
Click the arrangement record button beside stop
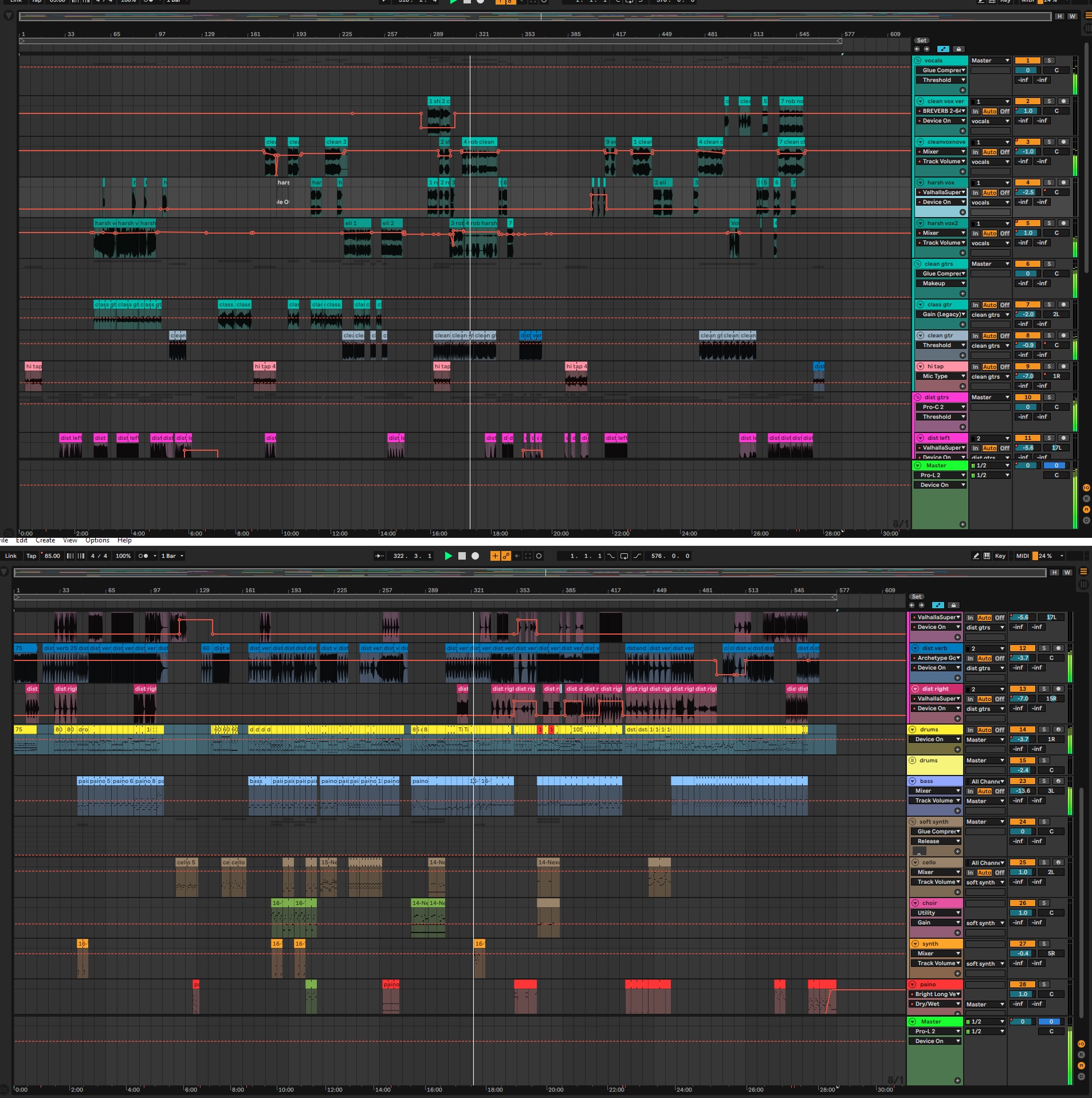475,556
